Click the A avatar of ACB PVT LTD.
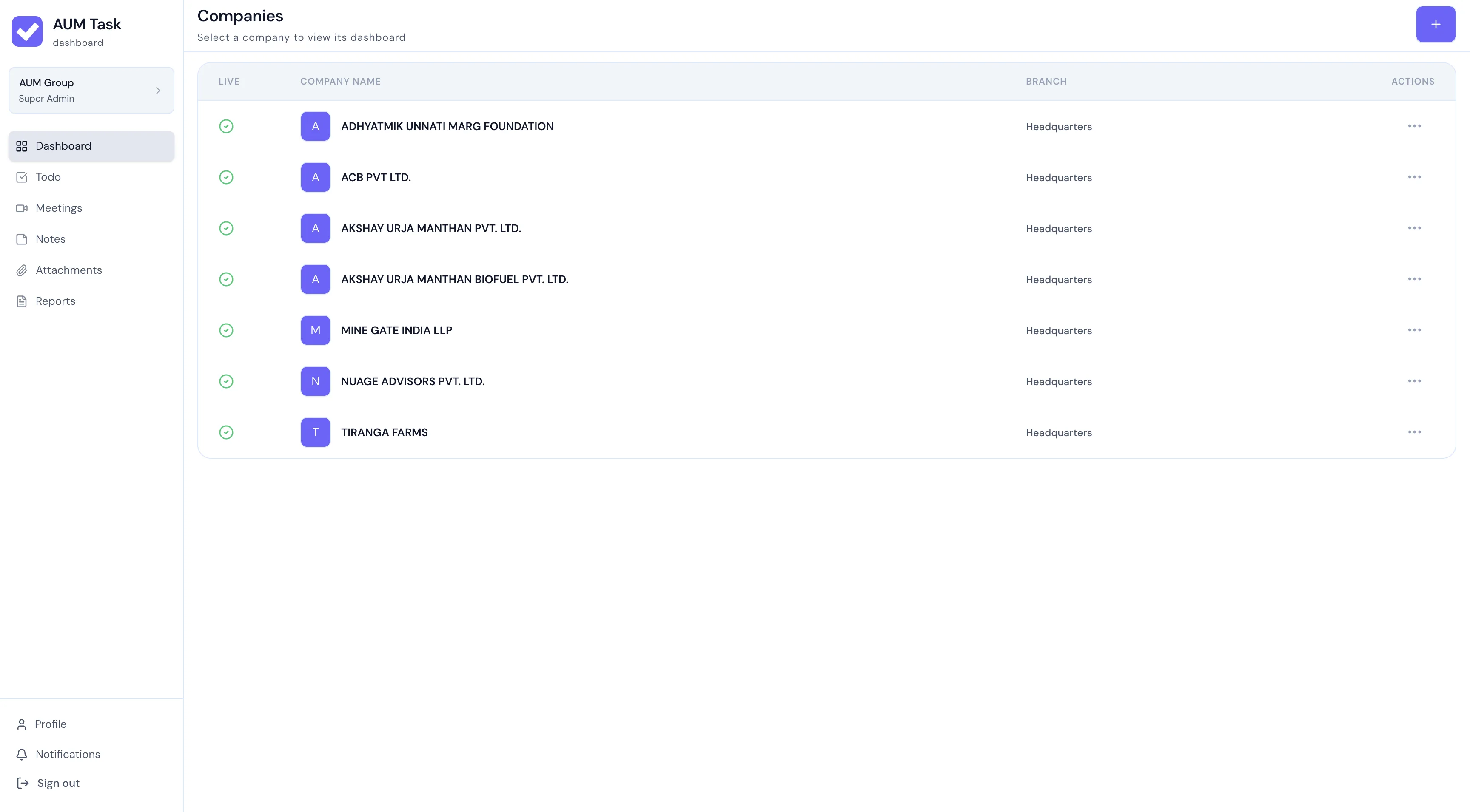The width and height of the screenshot is (1470, 812). tap(316, 177)
